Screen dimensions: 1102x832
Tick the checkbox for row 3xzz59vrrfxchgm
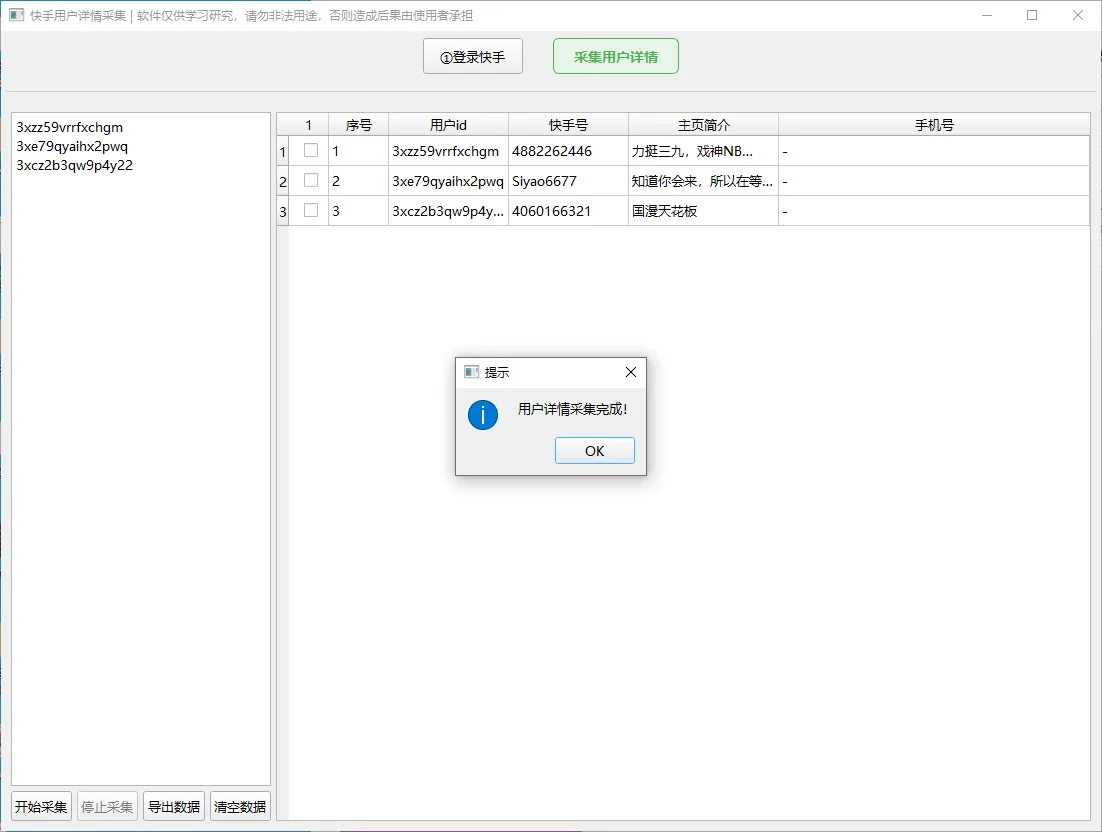[311, 150]
